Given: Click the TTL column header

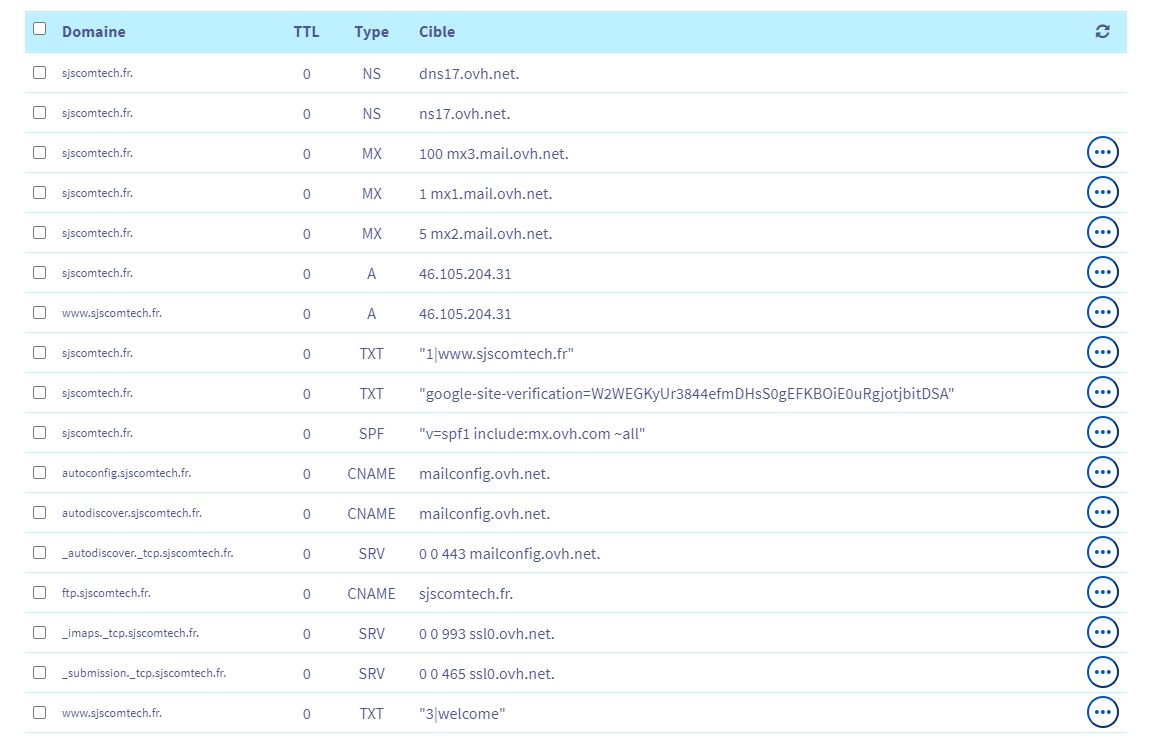Looking at the screenshot, I should 306,32.
